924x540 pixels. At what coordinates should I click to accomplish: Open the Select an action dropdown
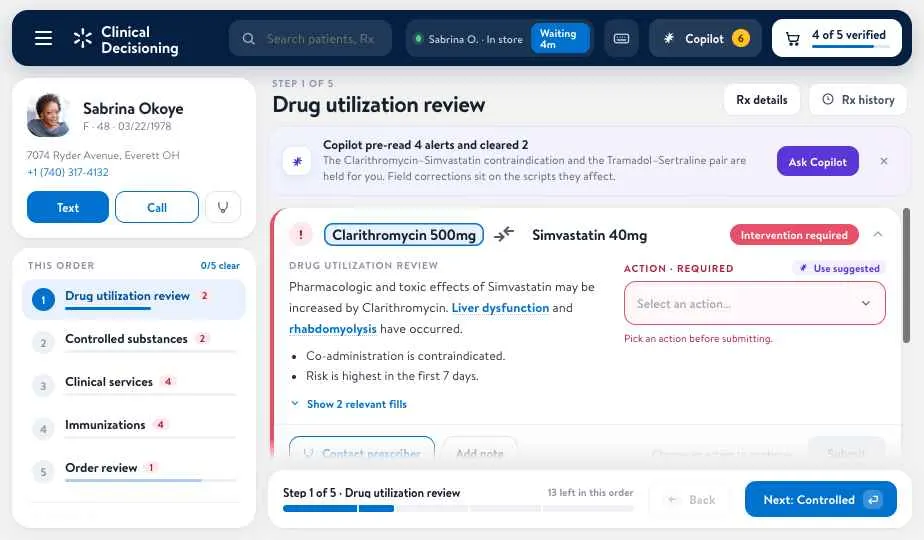[x=754, y=303]
